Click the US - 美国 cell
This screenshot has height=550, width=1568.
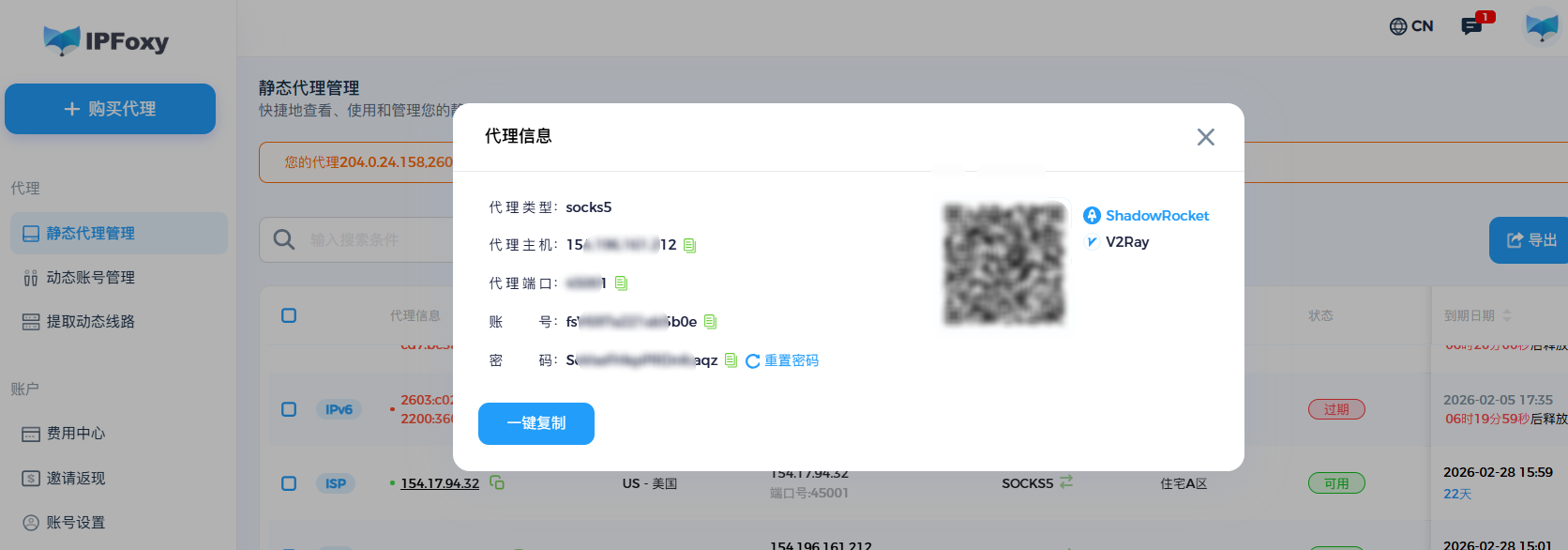pyautogui.click(x=650, y=483)
